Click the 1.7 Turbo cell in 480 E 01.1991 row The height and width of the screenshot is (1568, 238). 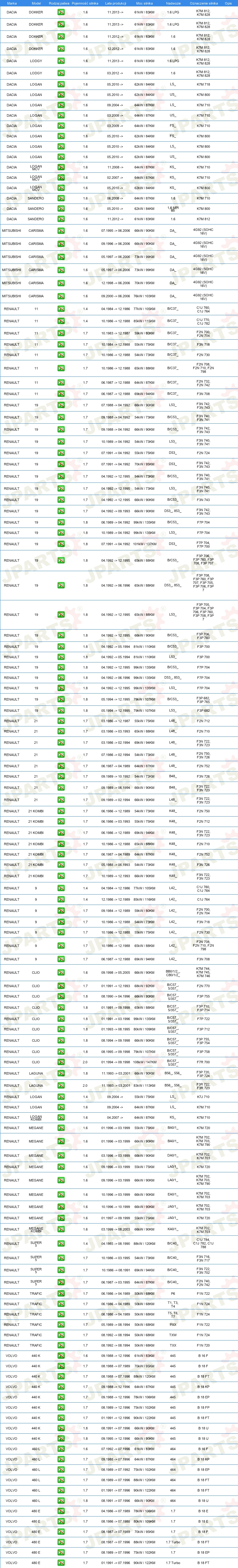173,1563
